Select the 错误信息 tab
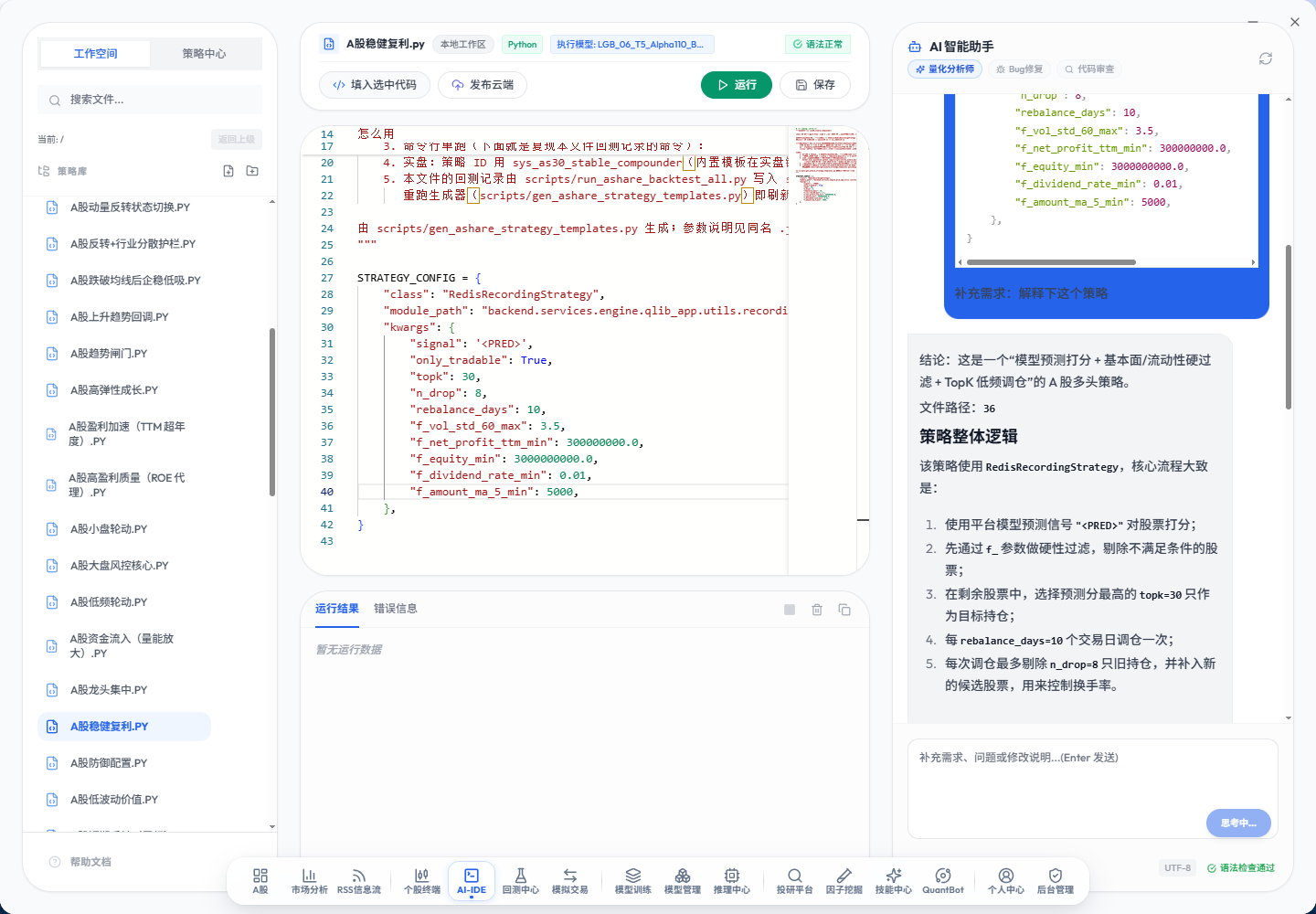1316x914 pixels. (x=396, y=609)
